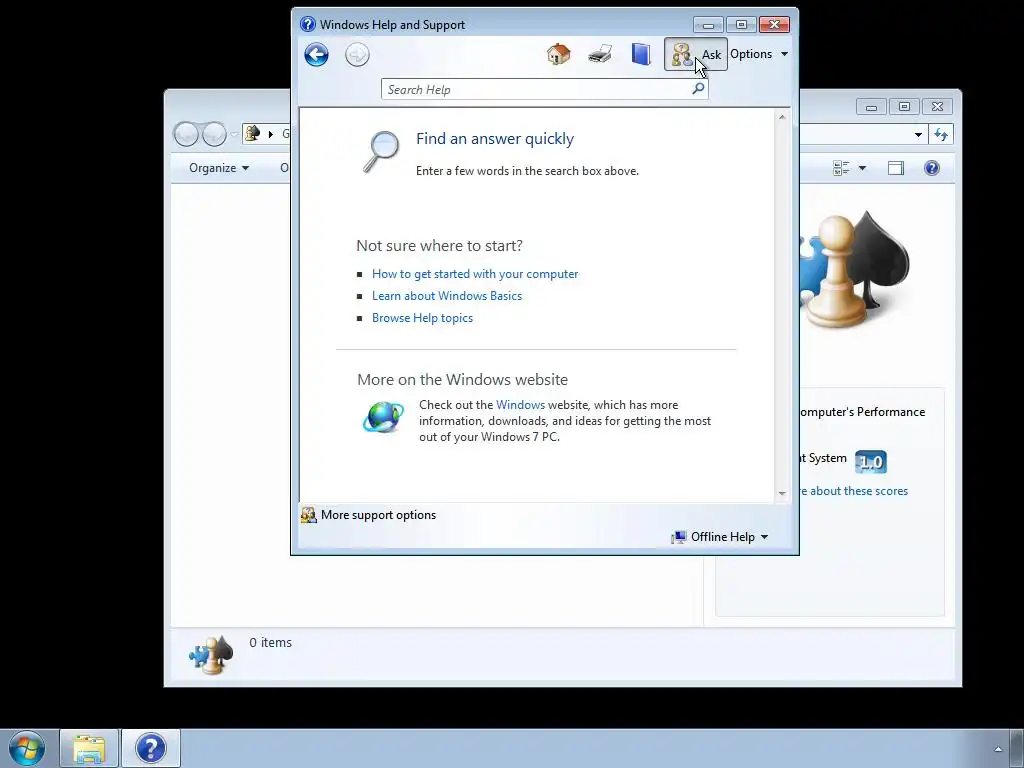Click Help window title bar question icon
Image resolution: width=1024 pixels, height=768 pixels.
click(308, 25)
